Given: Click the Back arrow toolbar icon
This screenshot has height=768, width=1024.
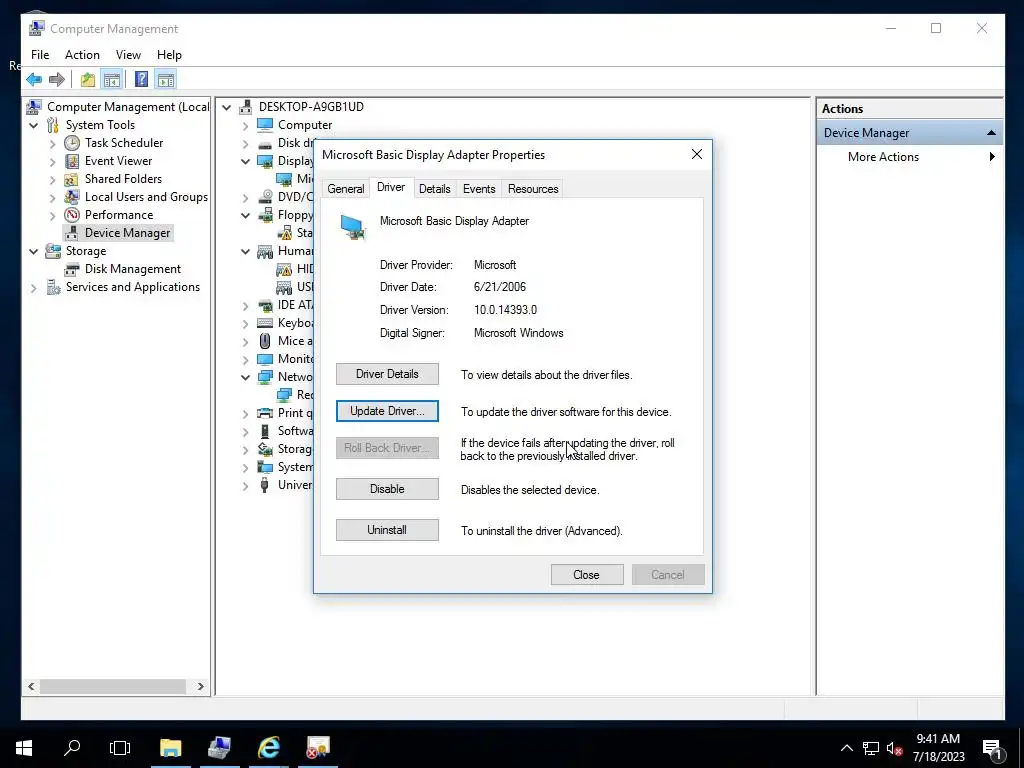Looking at the screenshot, I should pyautogui.click(x=34, y=80).
